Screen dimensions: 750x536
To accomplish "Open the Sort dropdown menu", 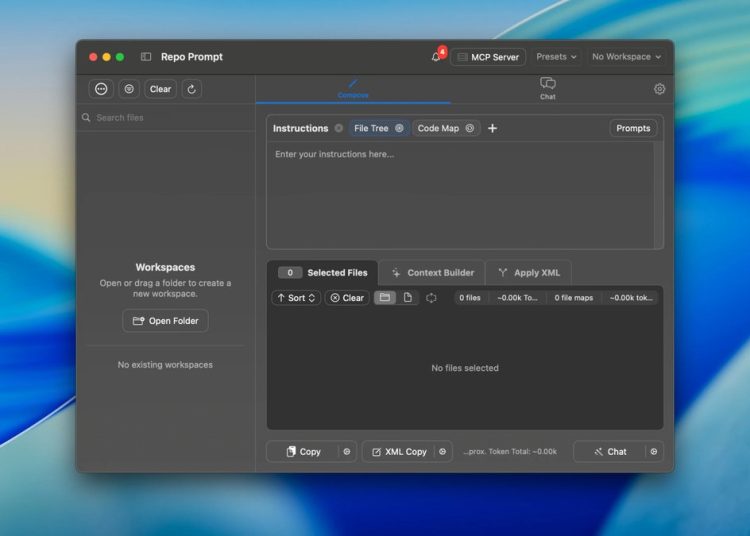I will [x=296, y=298].
